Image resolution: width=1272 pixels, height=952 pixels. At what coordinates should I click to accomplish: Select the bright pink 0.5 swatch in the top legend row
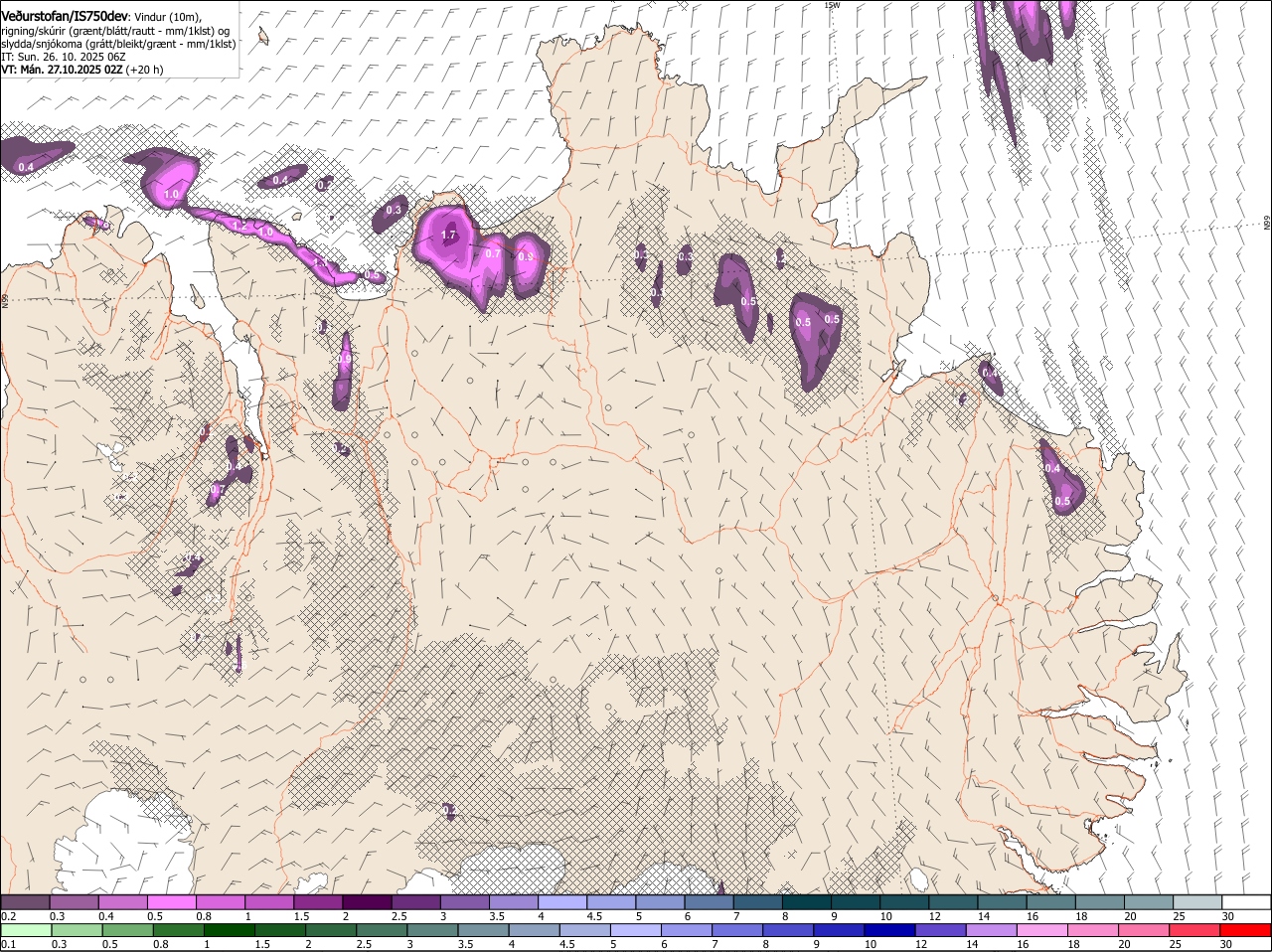click(171, 901)
